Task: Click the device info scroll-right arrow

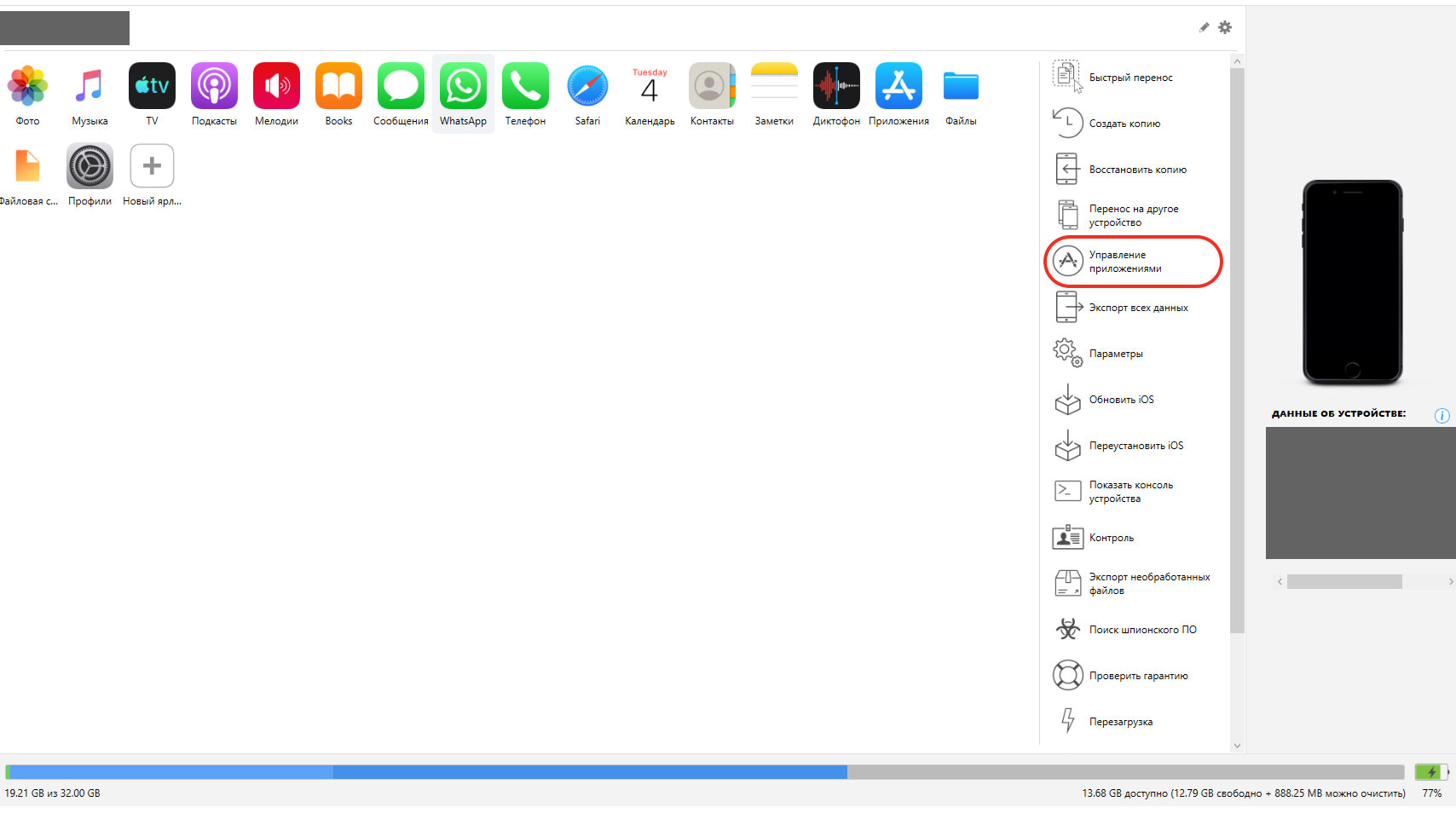Action: [x=1450, y=581]
